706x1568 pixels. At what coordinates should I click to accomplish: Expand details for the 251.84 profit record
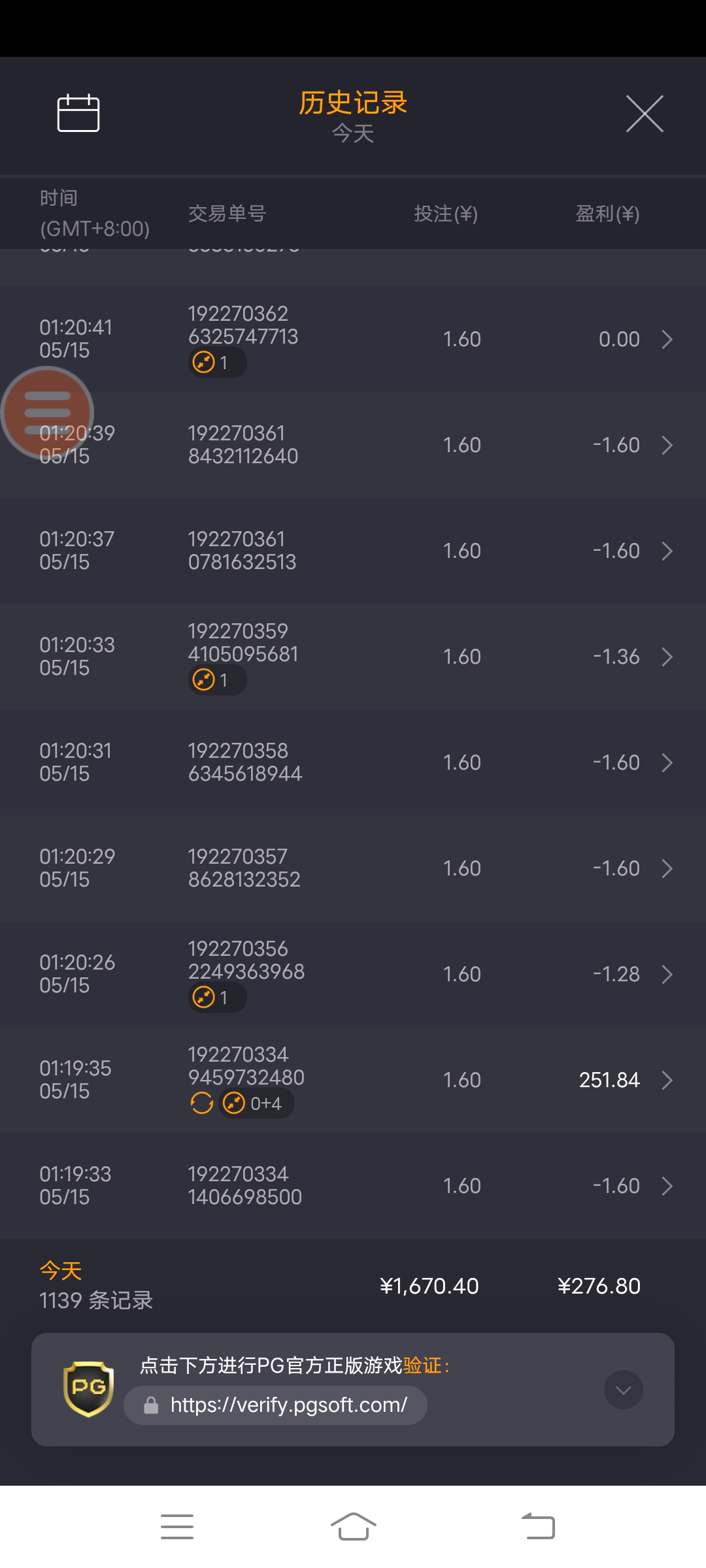point(667,1080)
